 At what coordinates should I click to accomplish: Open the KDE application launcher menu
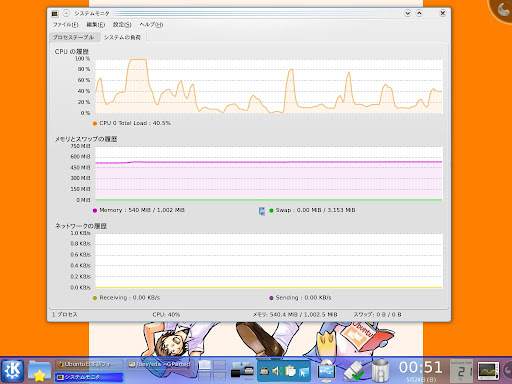tap(13, 371)
